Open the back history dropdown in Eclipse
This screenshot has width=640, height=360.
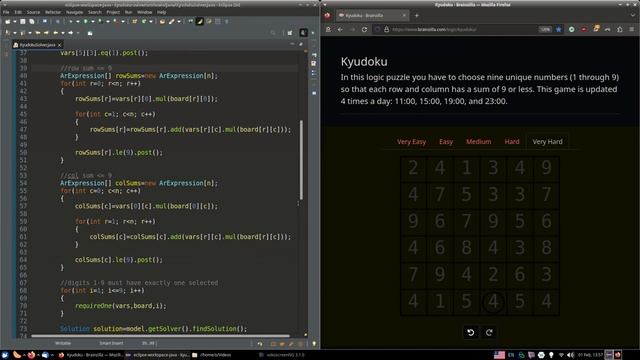(x=63, y=33)
